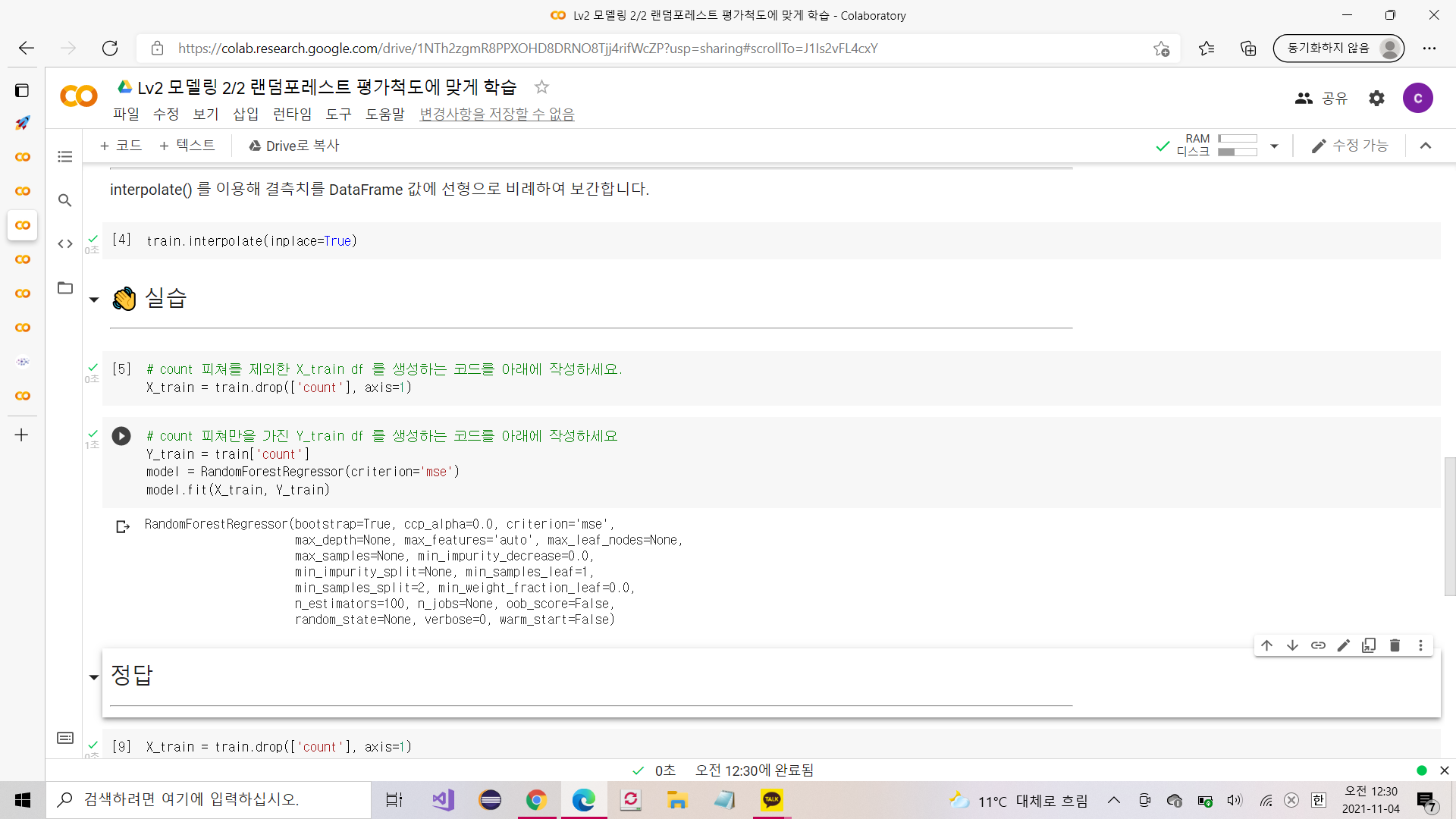
Task: Open the Colab search sidebar icon
Action: (65, 200)
